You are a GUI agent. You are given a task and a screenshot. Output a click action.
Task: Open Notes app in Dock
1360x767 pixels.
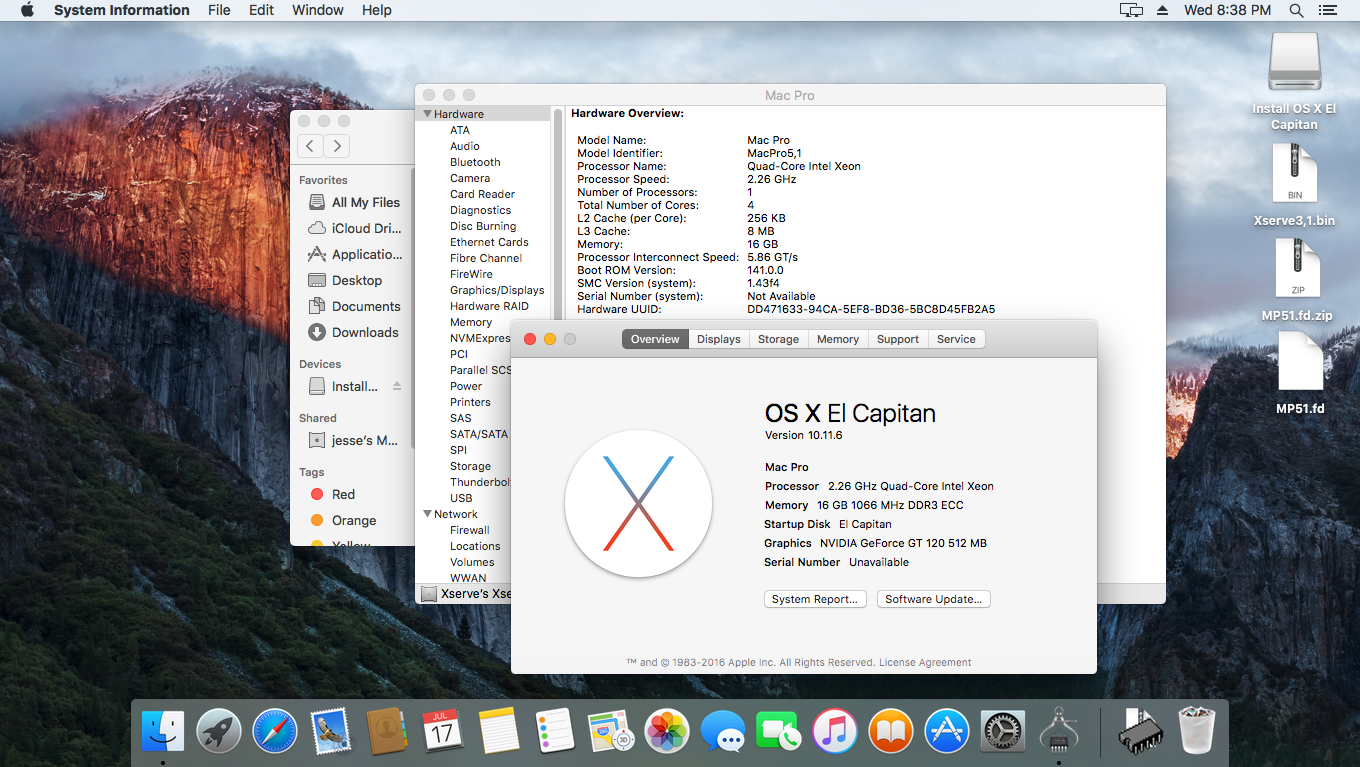[x=498, y=731]
